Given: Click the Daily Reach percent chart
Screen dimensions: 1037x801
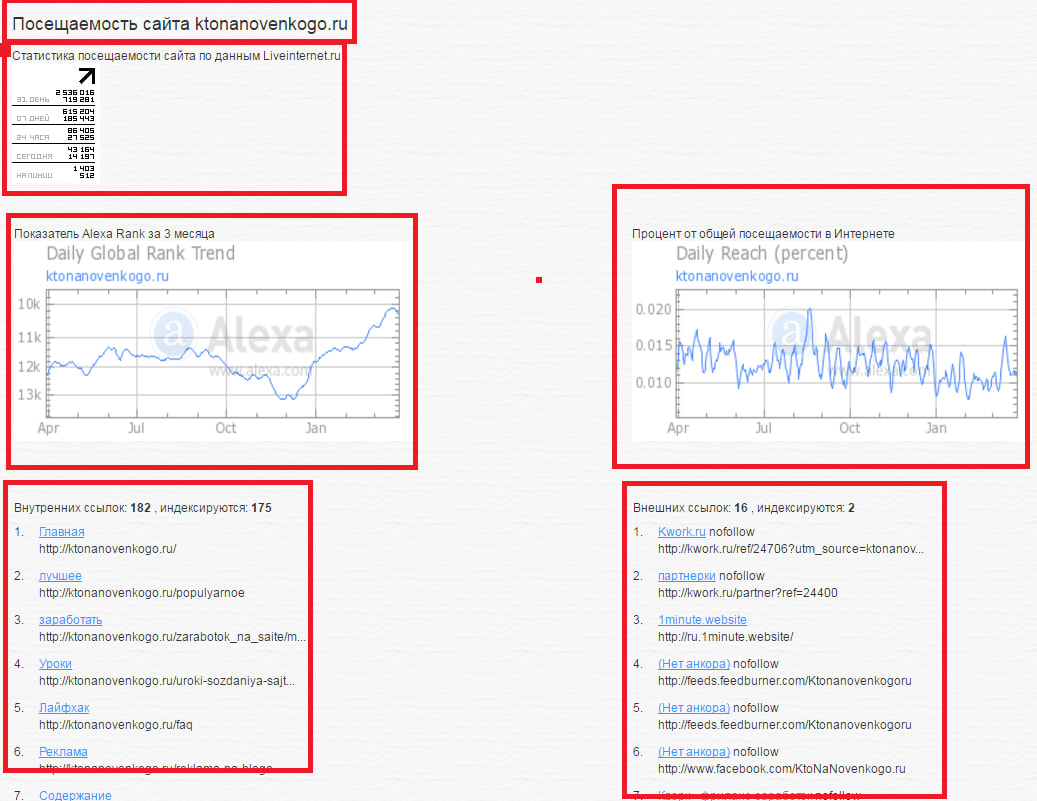Looking at the screenshot, I should pos(825,340).
